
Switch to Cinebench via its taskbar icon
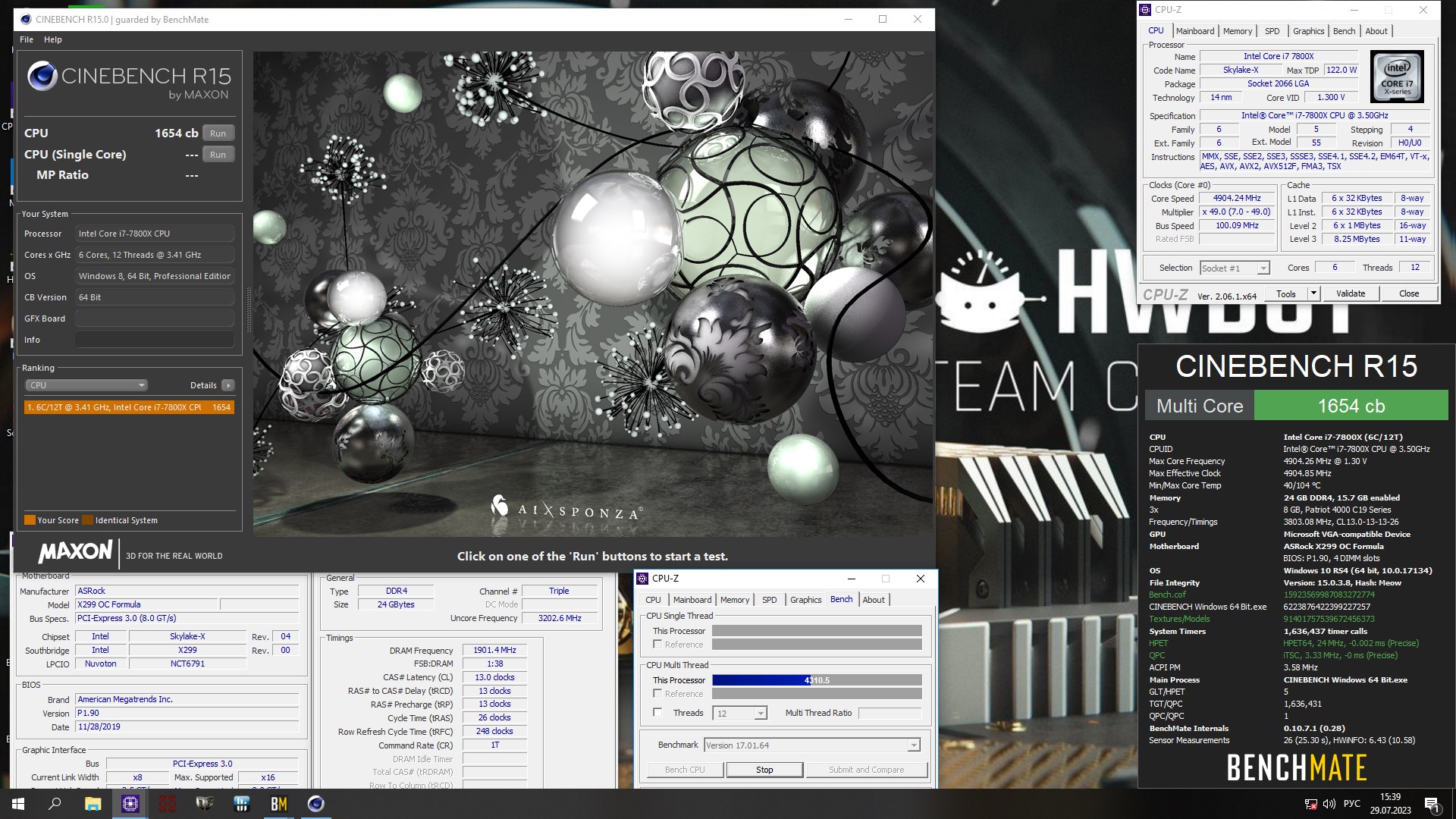[x=315, y=804]
